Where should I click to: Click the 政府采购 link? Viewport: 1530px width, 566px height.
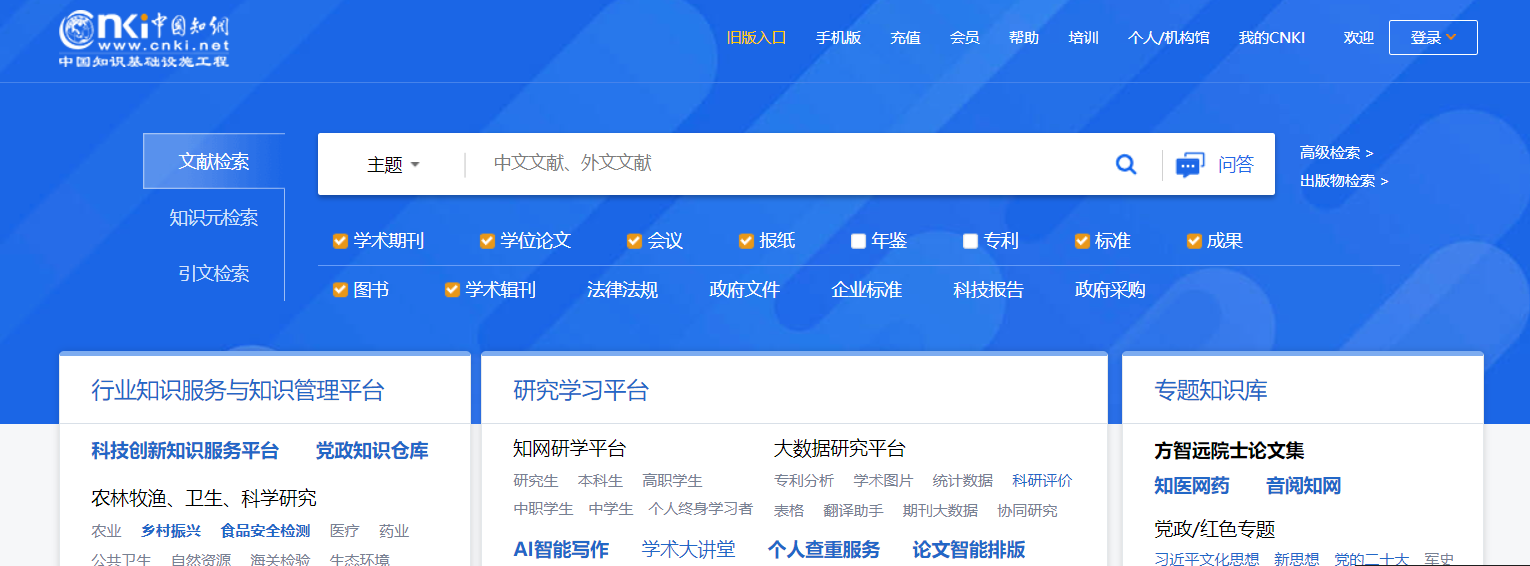[1110, 290]
